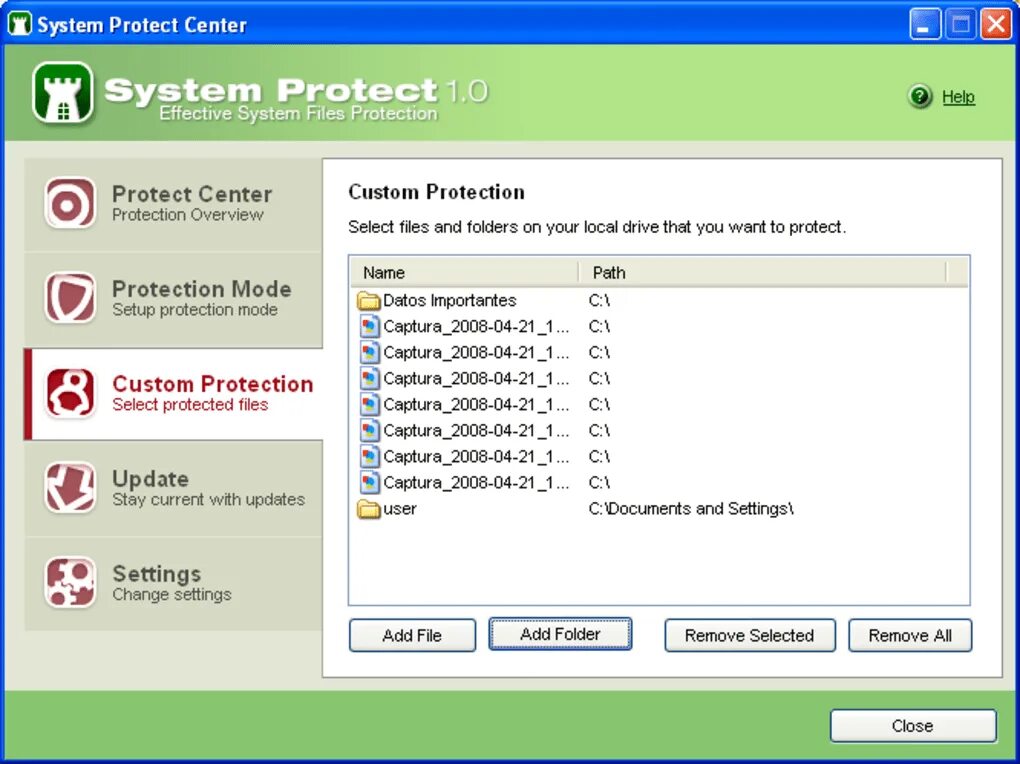This screenshot has height=764, width=1020.
Task: Click the Close button at bottom
Action: [913, 726]
